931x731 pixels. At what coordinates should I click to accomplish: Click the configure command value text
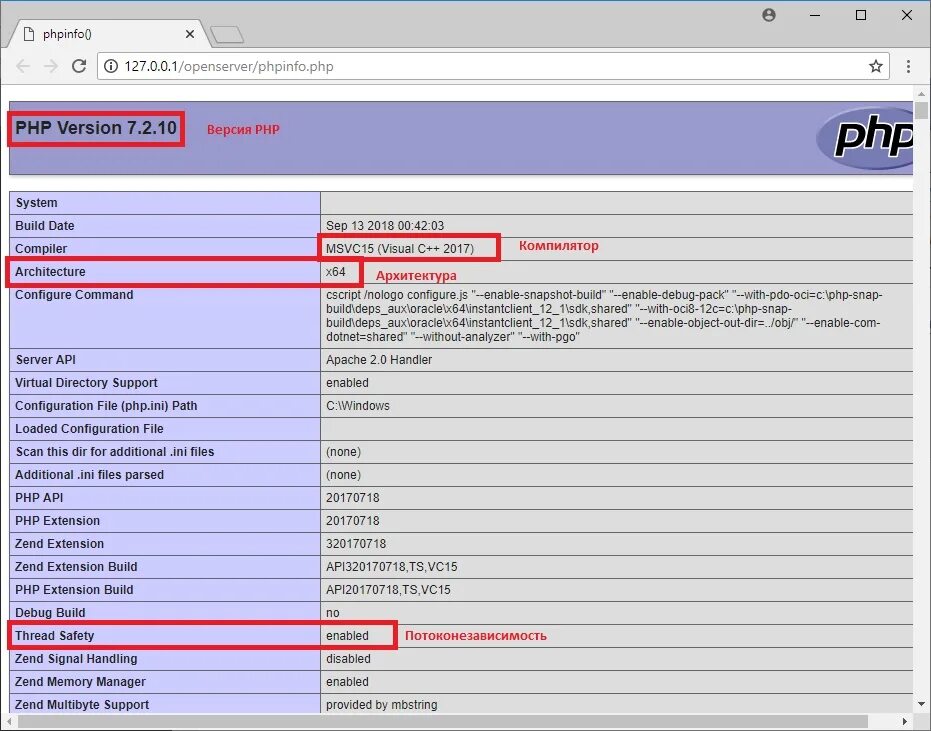pyautogui.click(x=604, y=316)
